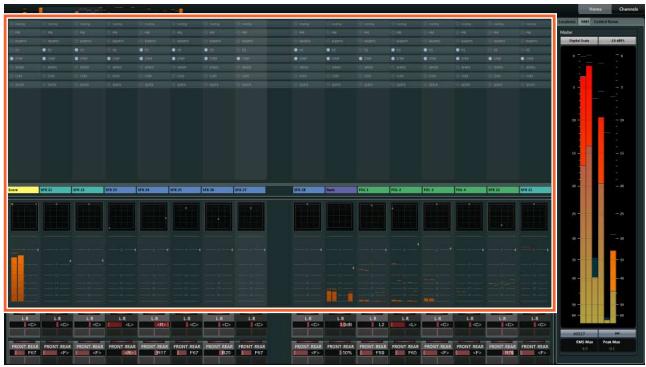The image size is (646, 367).
Task: Select the SFX 12 channel name label
Action: coord(88,190)
